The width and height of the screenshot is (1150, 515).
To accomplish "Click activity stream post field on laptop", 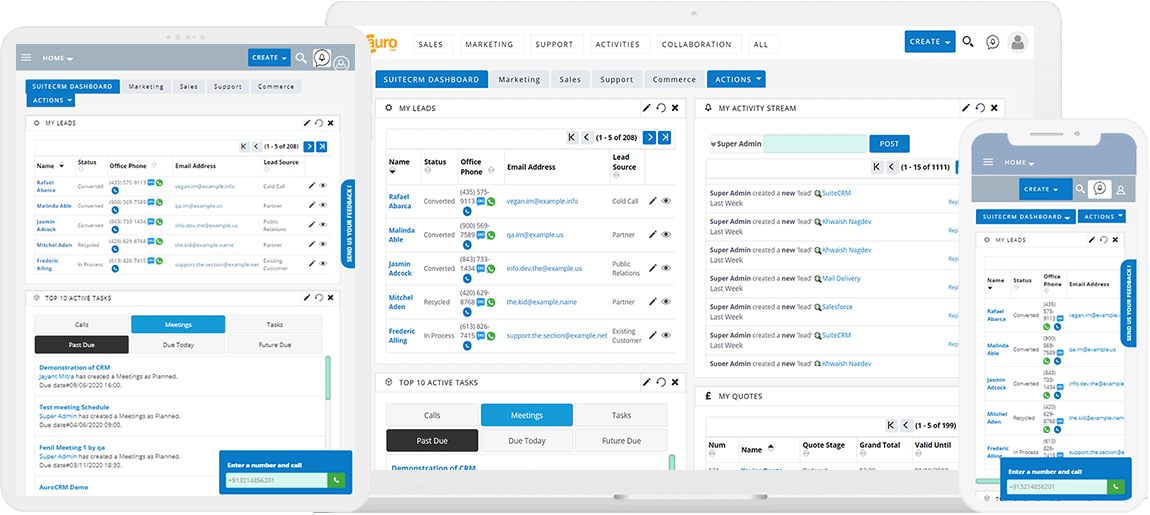I will coord(815,144).
